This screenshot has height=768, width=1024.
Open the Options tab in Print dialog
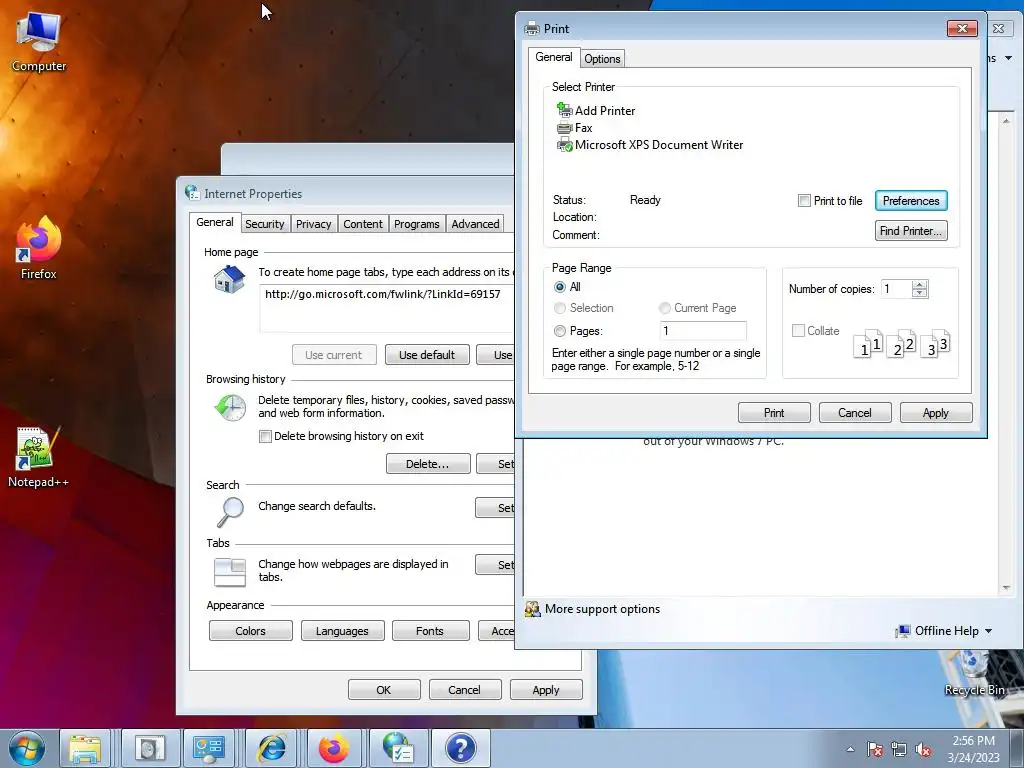(602, 59)
